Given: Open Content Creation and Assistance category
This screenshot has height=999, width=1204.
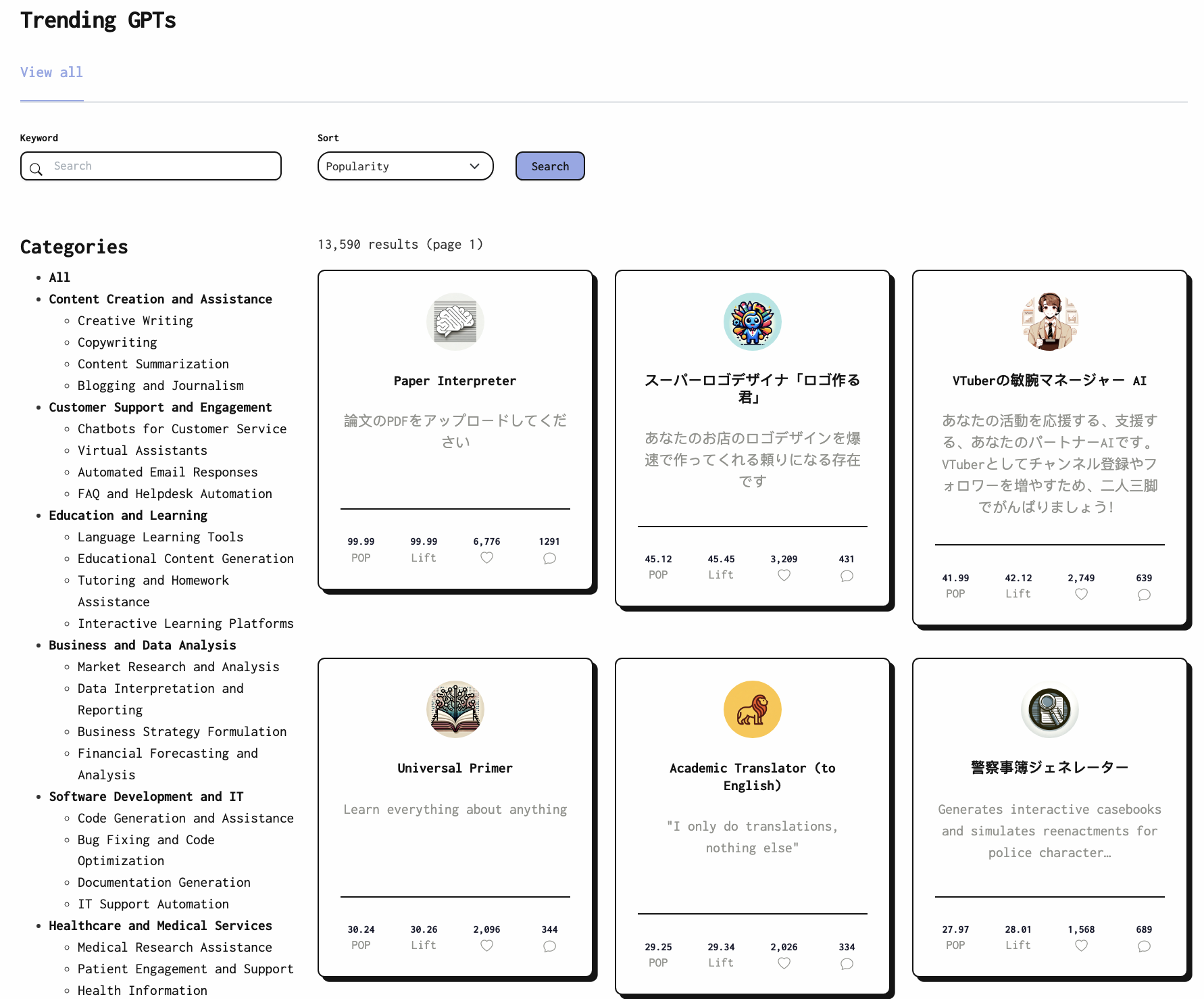Looking at the screenshot, I should [160, 299].
